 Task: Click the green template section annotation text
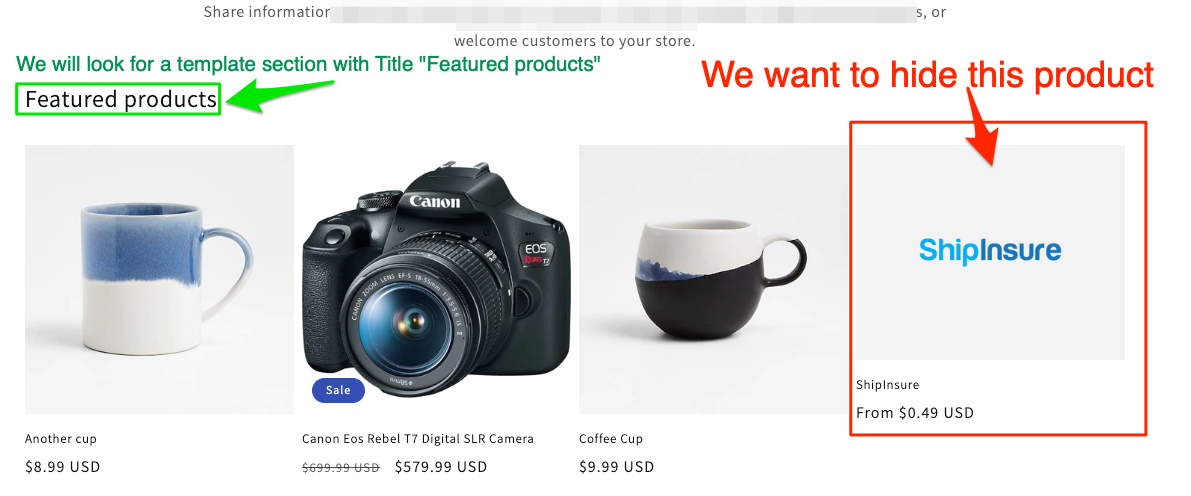(308, 65)
